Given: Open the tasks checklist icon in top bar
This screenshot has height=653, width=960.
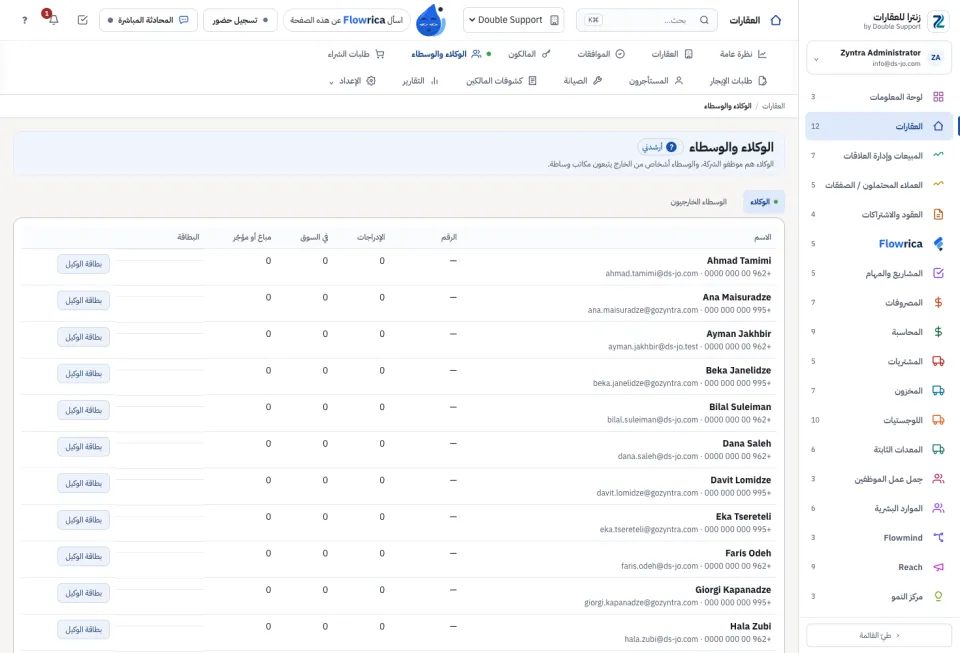Looking at the screenshot, I should tap(83, 20).
